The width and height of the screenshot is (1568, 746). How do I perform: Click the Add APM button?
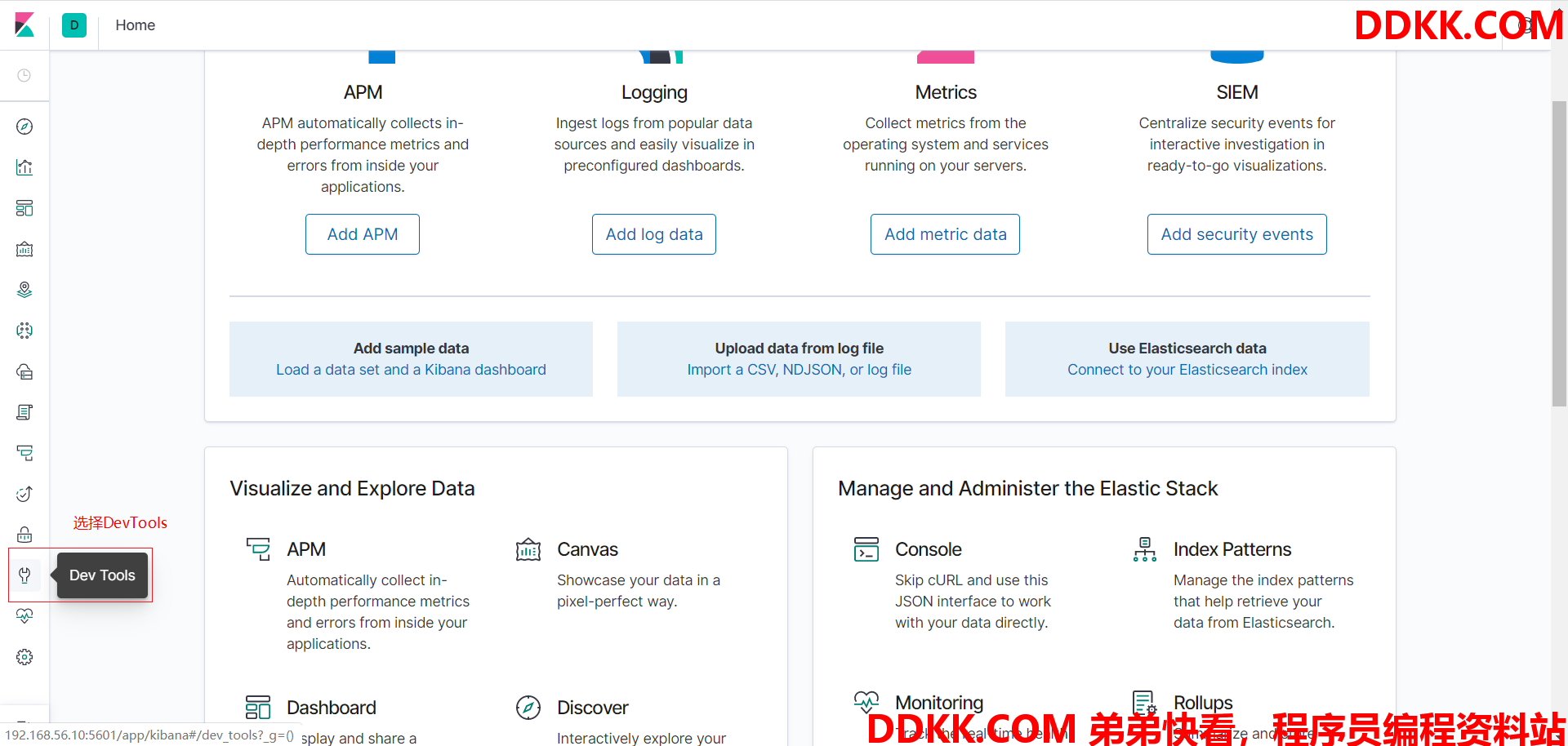tap(363, 234)
